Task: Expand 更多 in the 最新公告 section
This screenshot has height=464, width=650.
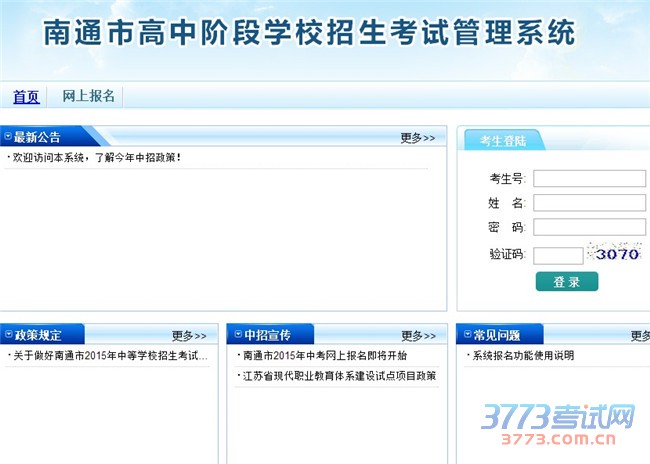Action: (417, 138)
